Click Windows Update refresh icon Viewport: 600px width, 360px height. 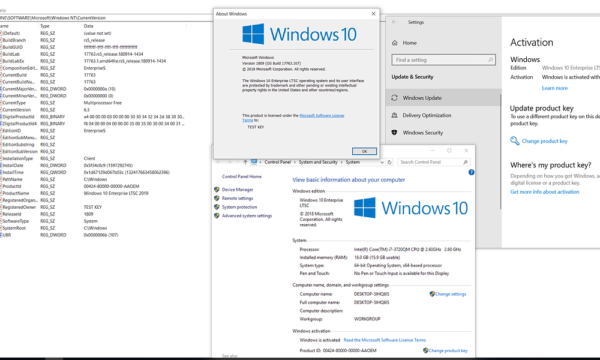[x=395, y=98]
